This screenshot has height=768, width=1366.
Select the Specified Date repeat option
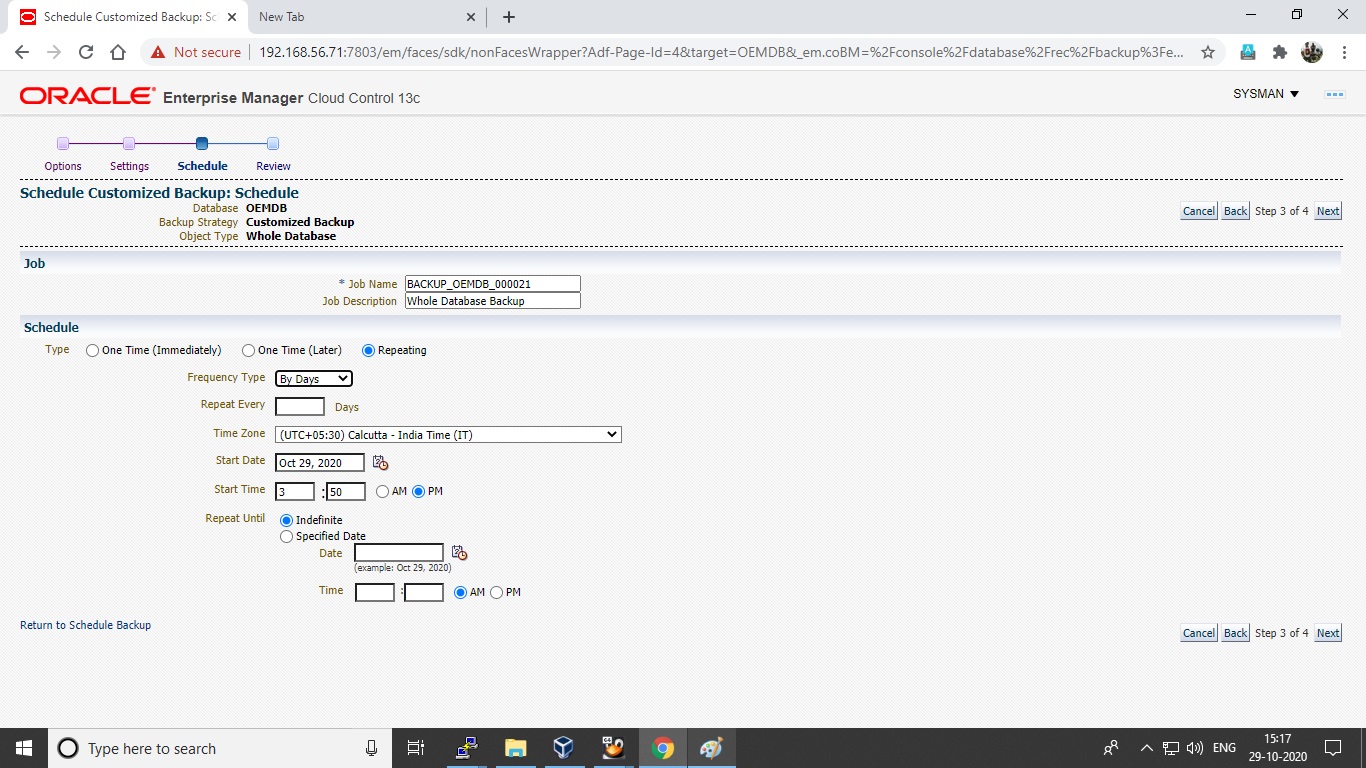click(x=287, y=536)
